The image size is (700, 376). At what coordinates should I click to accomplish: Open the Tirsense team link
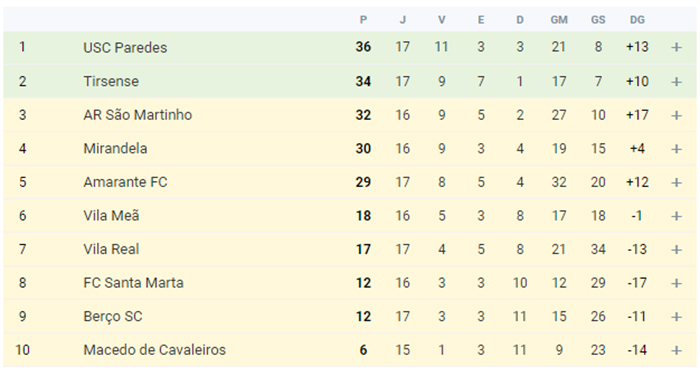(111, 81)
